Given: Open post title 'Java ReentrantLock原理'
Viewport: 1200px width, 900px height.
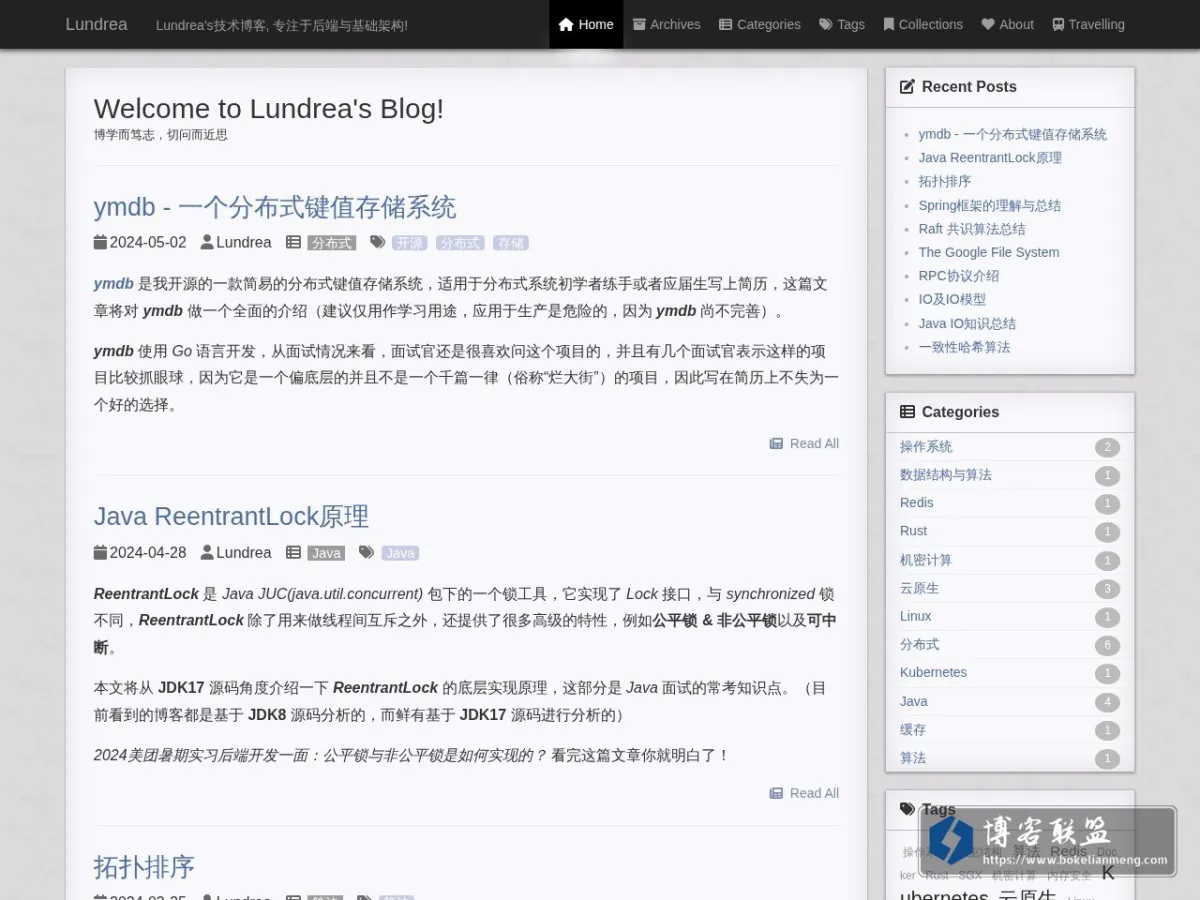Looking at the screenshot, I should click(231, 516).
